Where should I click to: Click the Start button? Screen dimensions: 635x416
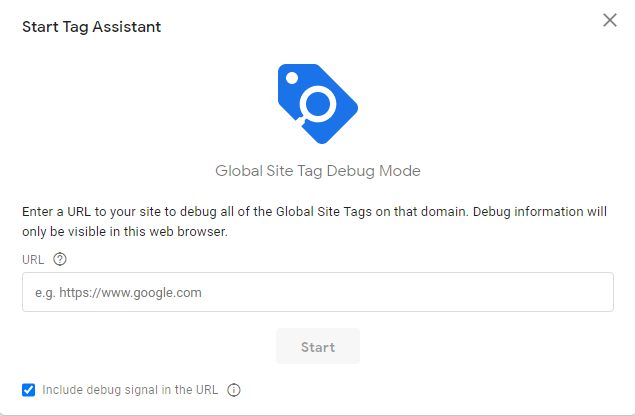(x=318, y=346)
